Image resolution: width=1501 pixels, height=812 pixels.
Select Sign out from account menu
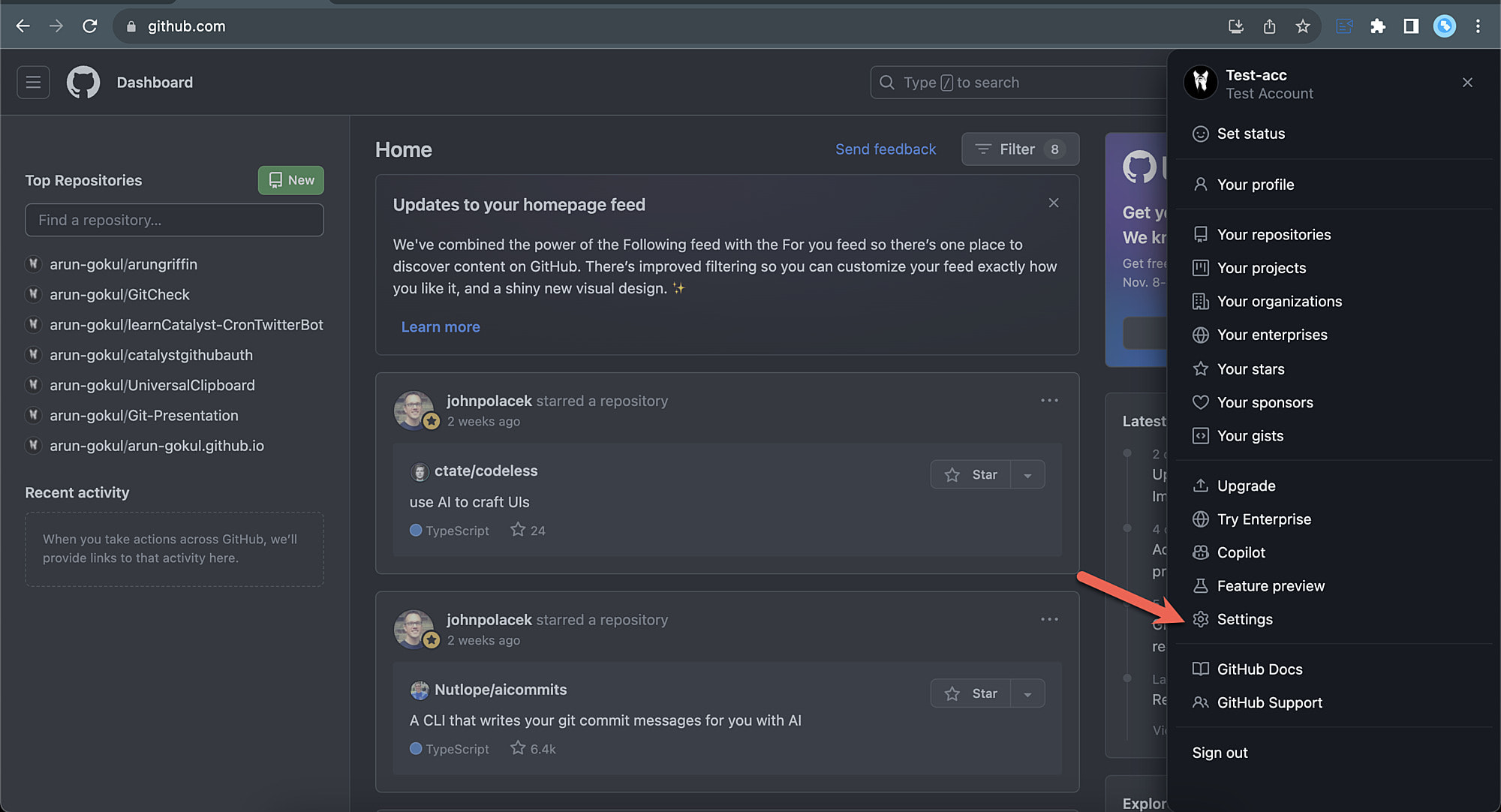(1222, 752)
